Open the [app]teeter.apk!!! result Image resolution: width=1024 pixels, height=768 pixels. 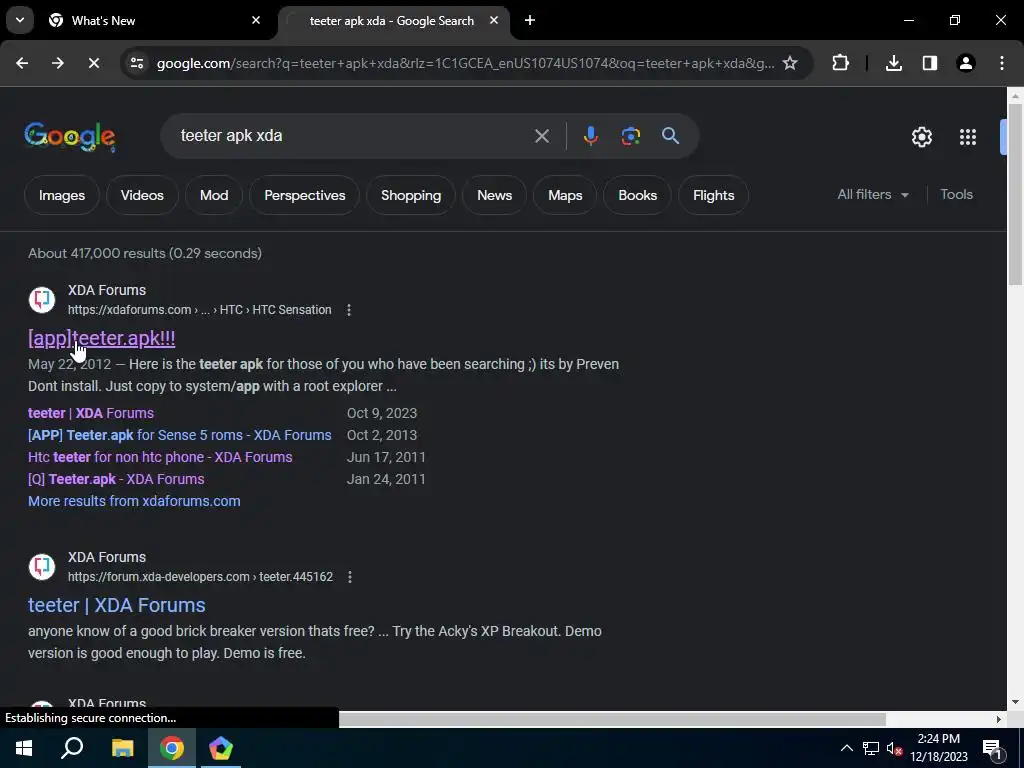pyautogui.click(x=102, y=338)
